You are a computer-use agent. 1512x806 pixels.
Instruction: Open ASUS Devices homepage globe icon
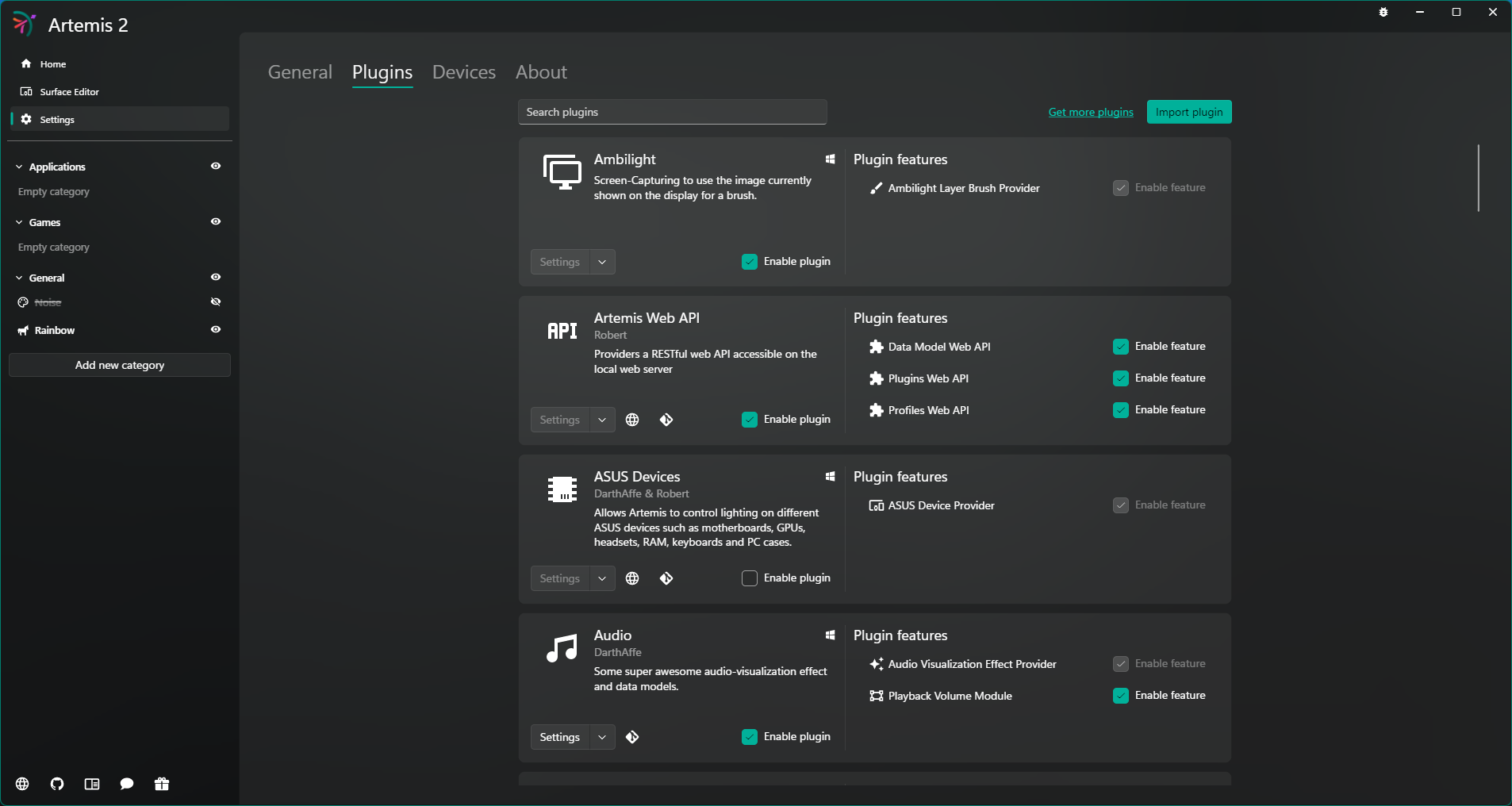[x=632, y=578]
